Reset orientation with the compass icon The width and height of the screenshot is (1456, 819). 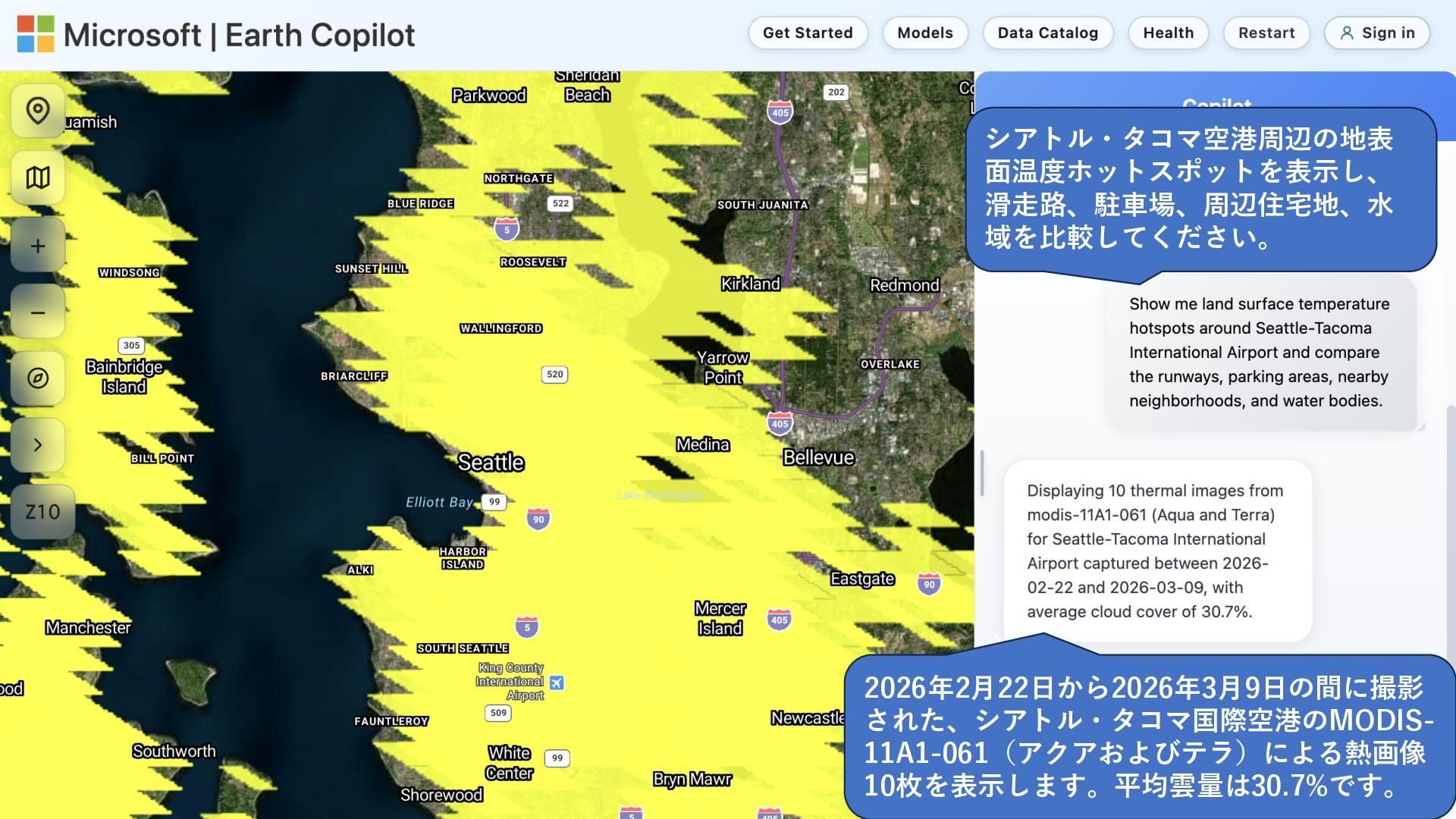pyautogui.click(x=38, y=378)
